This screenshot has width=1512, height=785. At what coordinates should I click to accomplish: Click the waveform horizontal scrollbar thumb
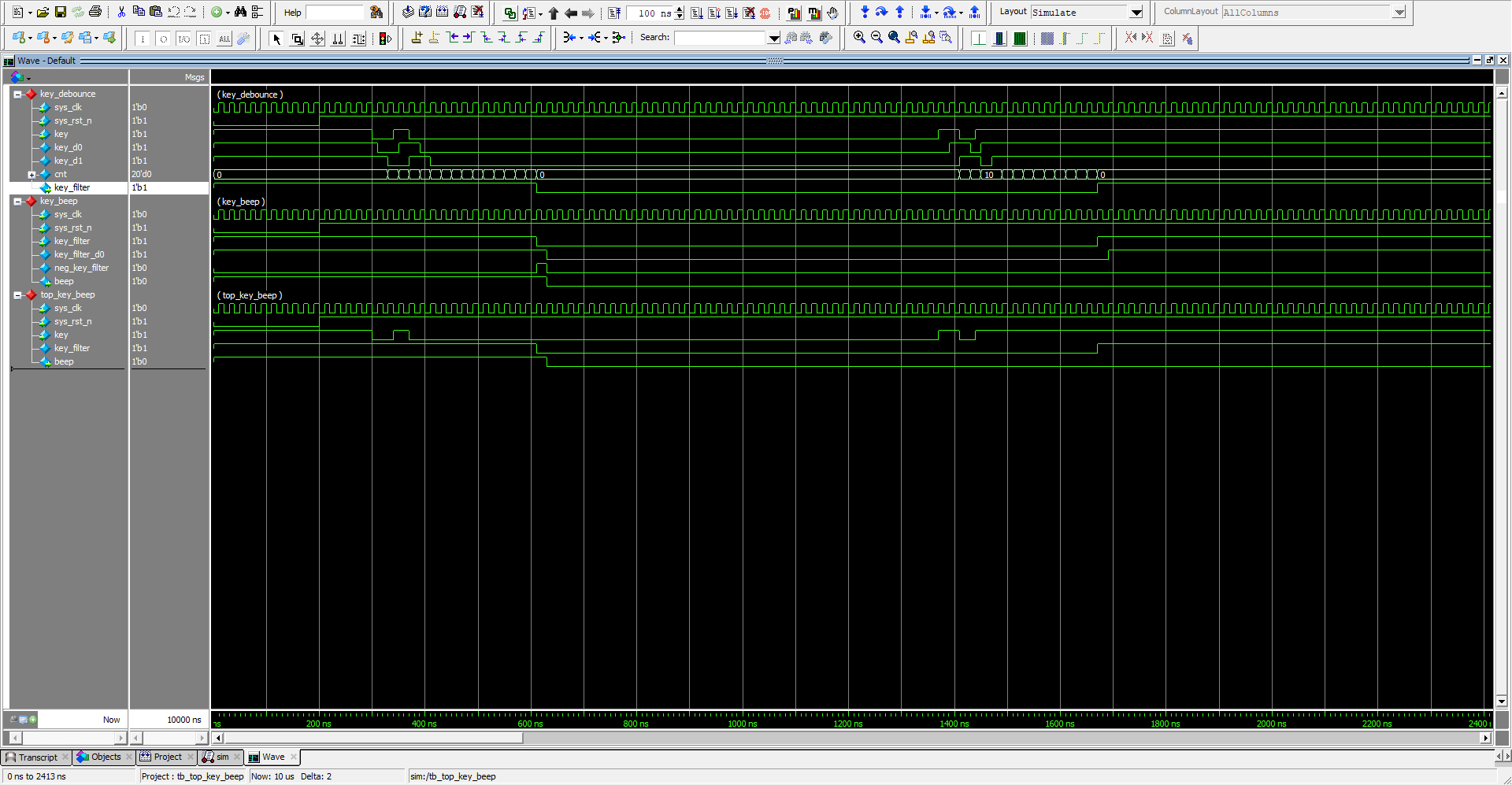coord(374,738)
